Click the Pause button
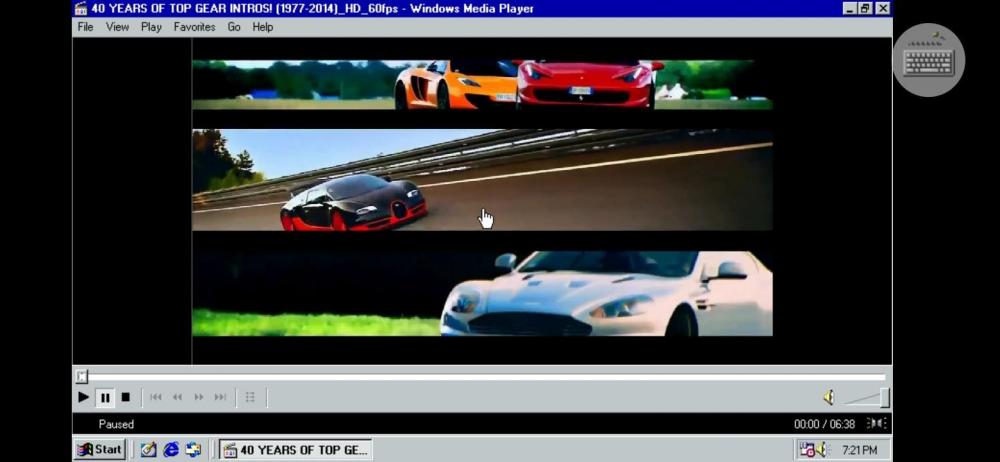Screen dimensions: 1000x462 tap(105, 398)
